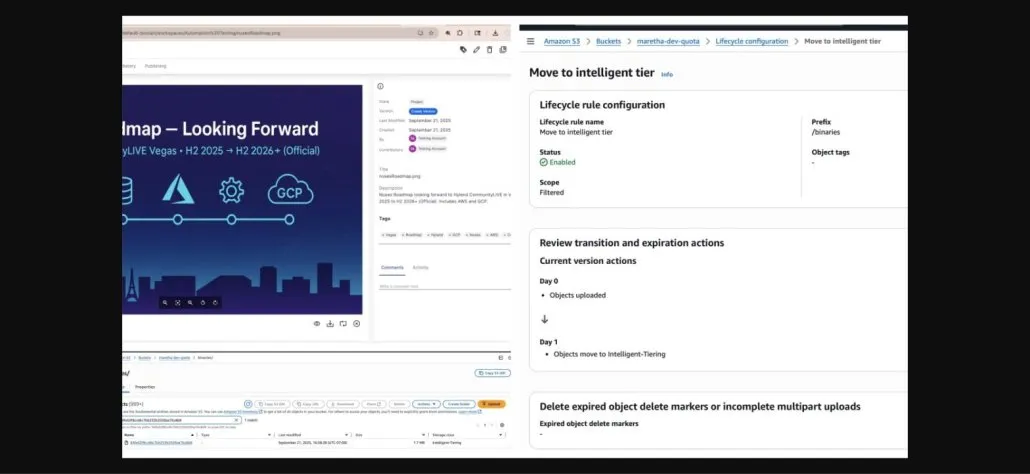Open the AWS console hamburger menu
The width and height of the screenshot is (1030, 474).
point(530,41)
